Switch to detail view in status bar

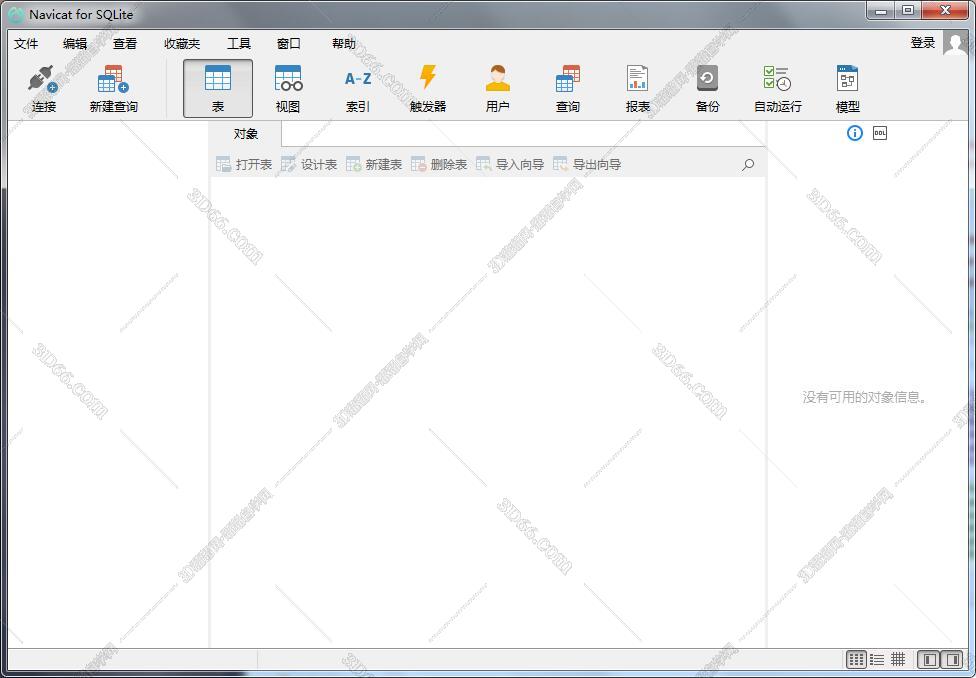point(898,659)
